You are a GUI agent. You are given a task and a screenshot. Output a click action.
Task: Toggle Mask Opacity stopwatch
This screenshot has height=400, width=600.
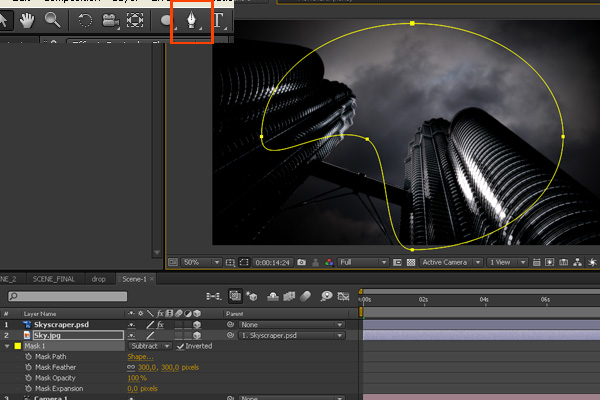[x=28, y=378]
